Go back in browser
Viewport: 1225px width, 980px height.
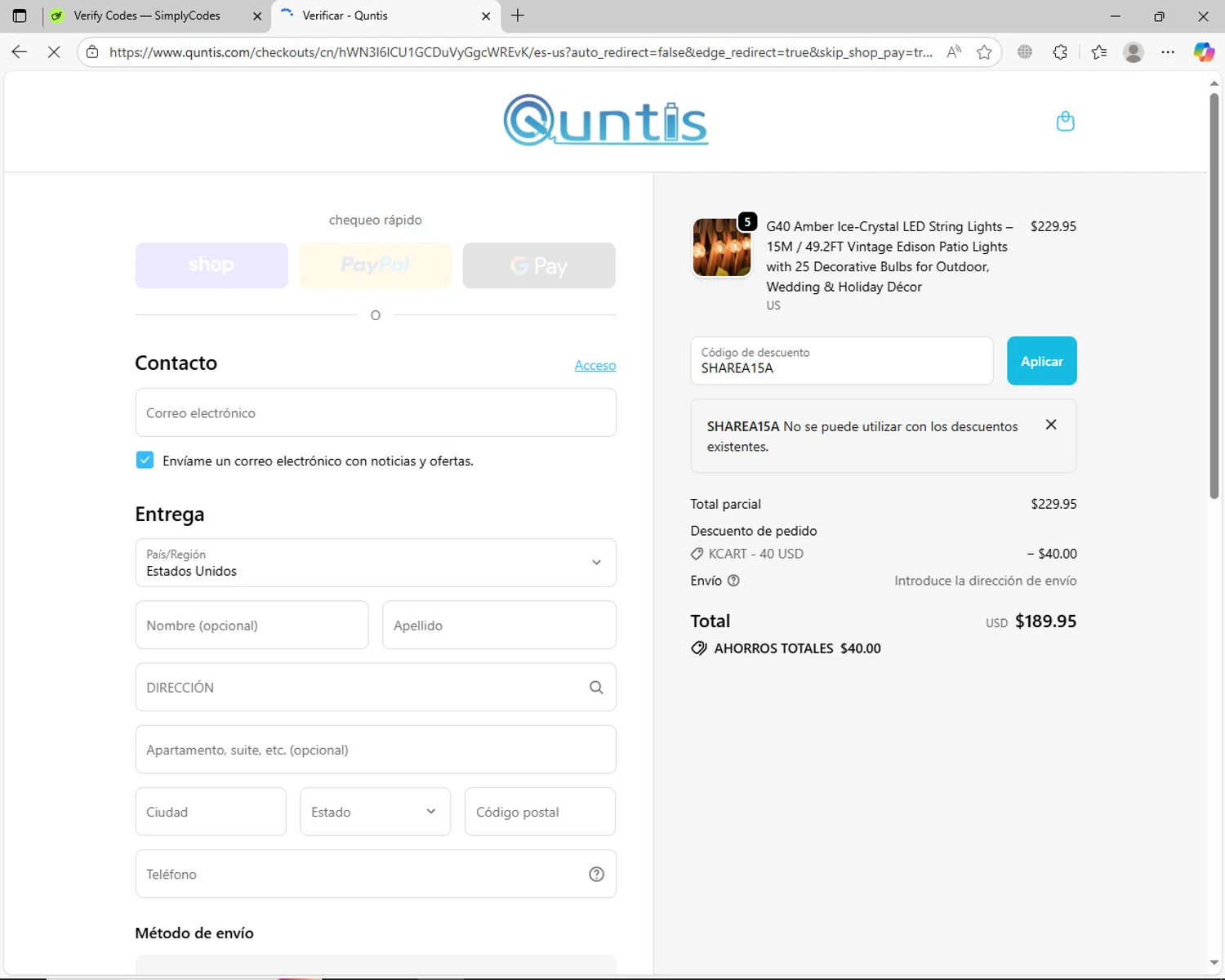click(x=20, y=52)
